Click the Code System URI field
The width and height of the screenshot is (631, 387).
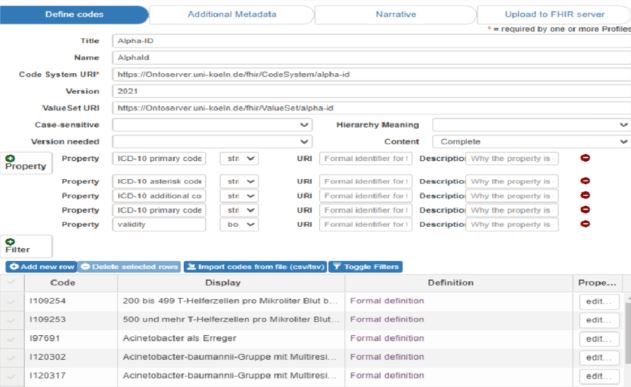(x=371, y=74)
